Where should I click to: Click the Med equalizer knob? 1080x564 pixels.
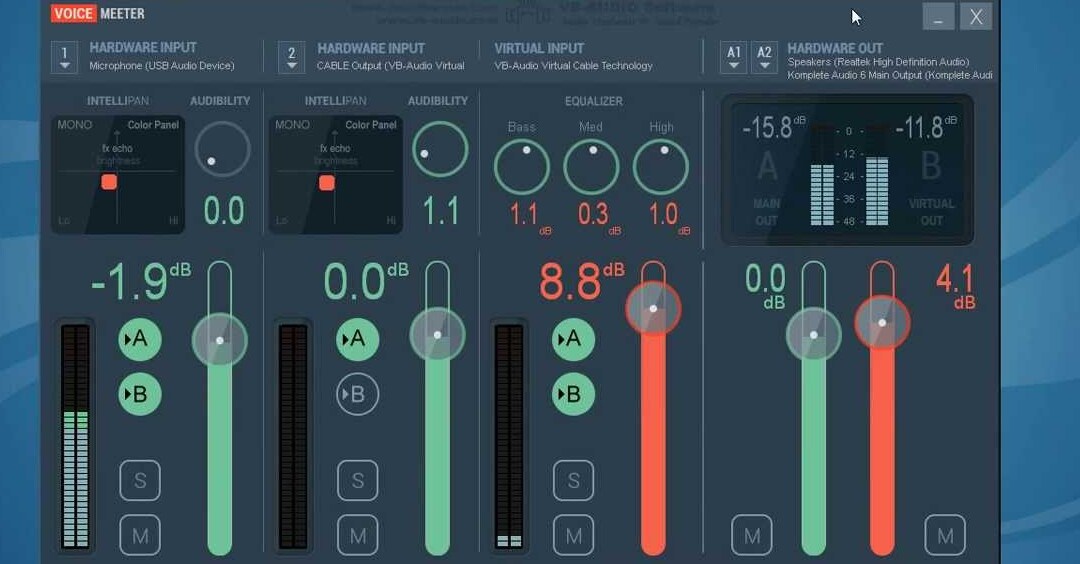pyautogui.click(x=592, y=167)
